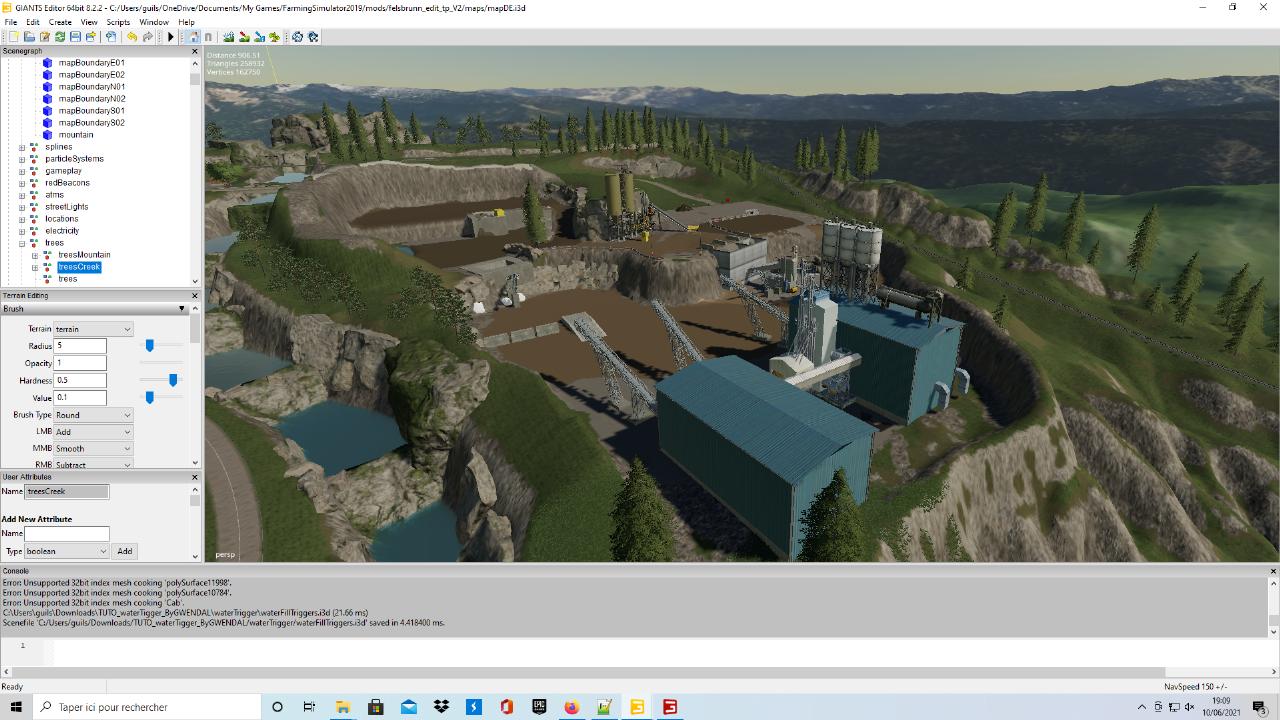
Task: Select mapBoundaryS02 in scenegraph
Action: [91, 123]
